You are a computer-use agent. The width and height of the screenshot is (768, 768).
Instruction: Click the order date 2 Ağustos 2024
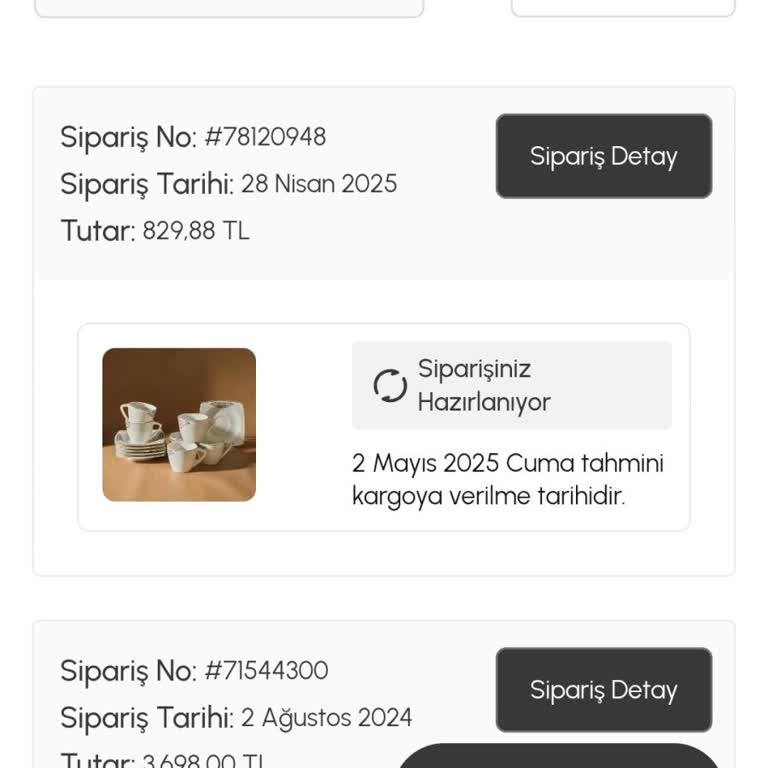click(326, 718)
